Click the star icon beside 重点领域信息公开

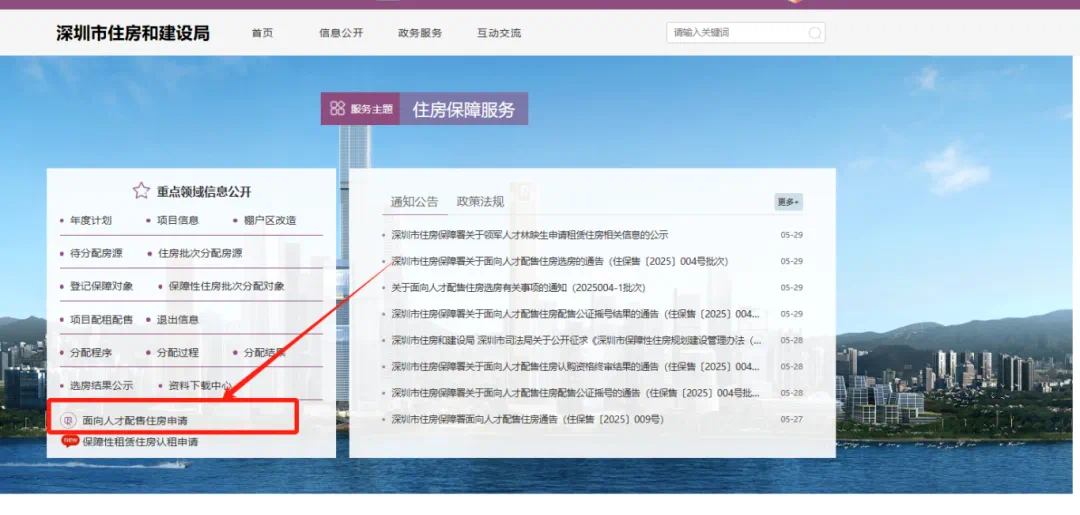click(141, 191)
